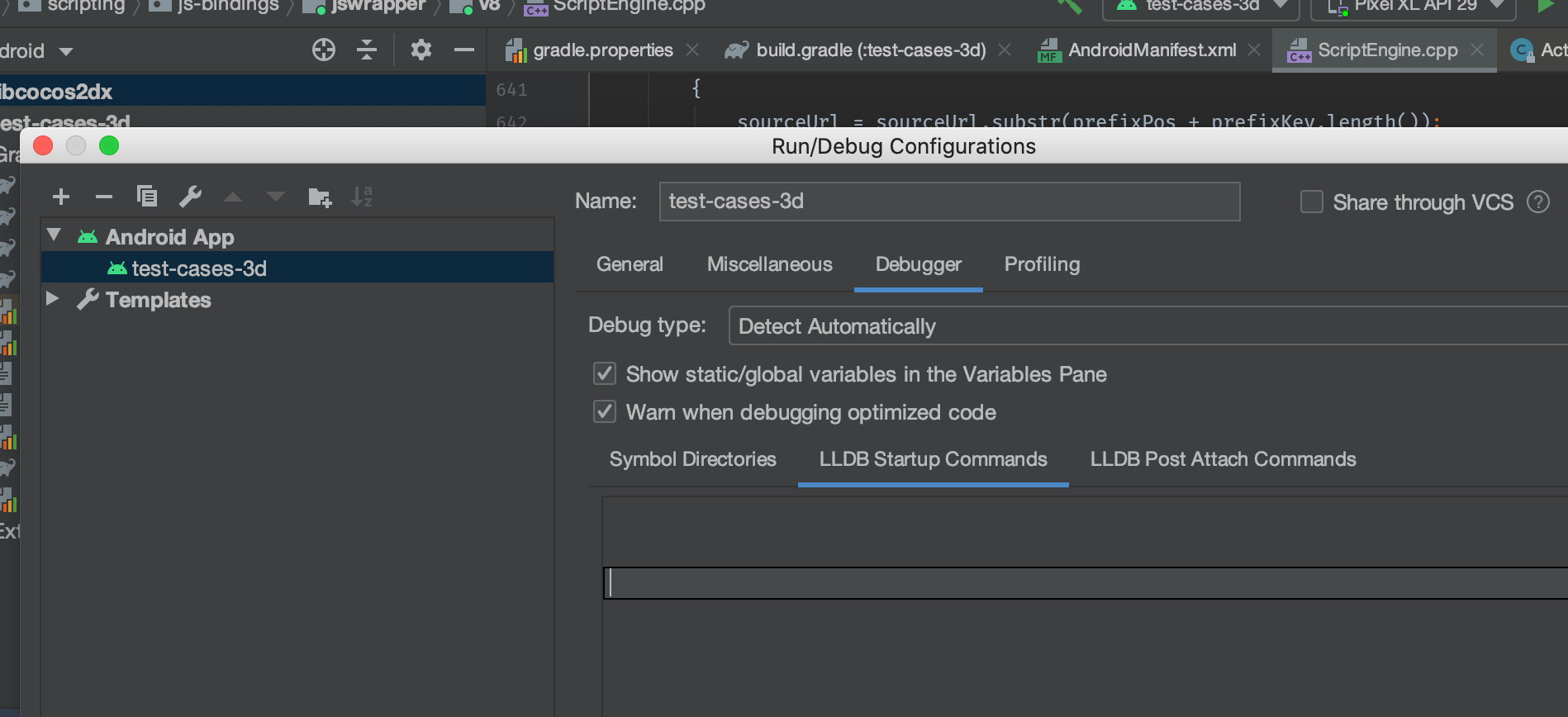Select the Debugger tab
Image resolution: width=1568 pixels, height=717 pixels.
tap(919, 264)
